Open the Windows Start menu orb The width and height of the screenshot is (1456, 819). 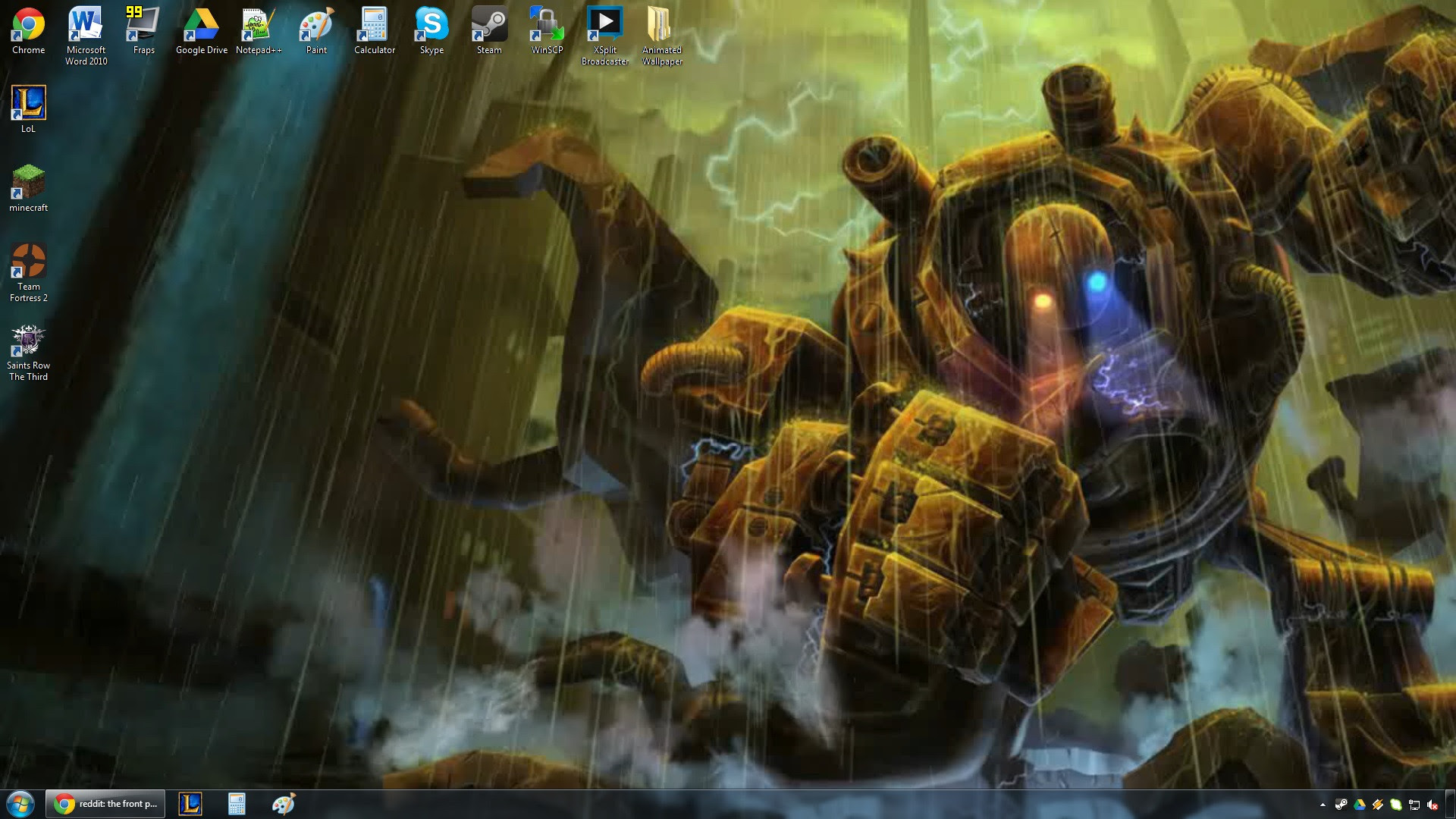pos(20,804)
